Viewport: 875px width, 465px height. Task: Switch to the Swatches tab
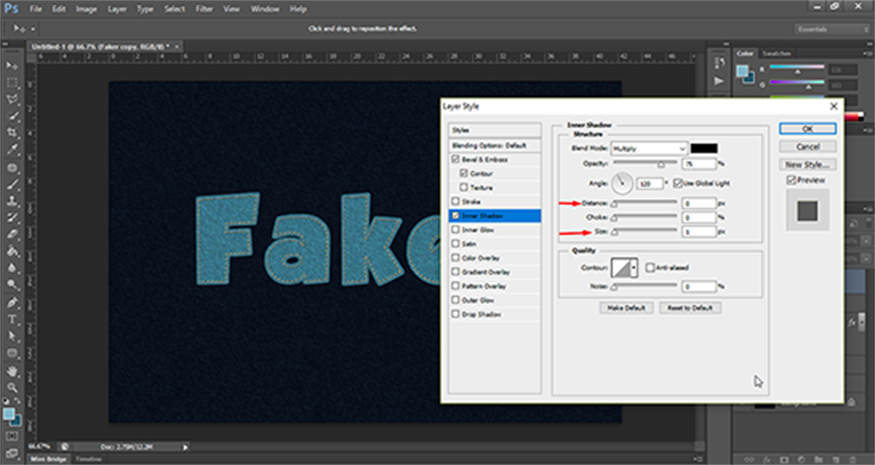coord(775,53)
